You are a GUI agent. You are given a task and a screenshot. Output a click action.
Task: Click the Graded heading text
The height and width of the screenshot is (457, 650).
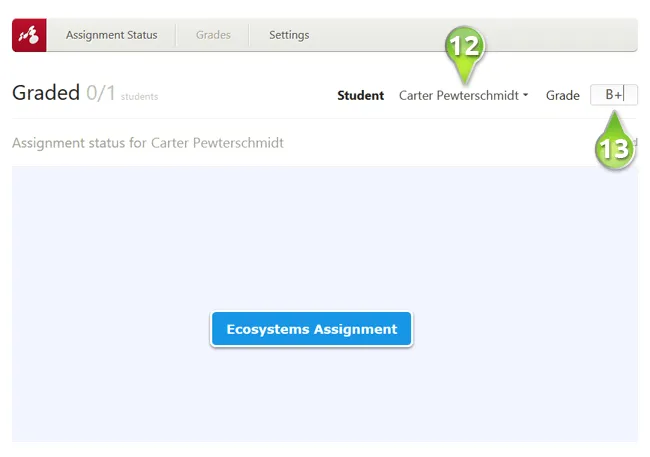pyautogui.click(x=45, y=93)
